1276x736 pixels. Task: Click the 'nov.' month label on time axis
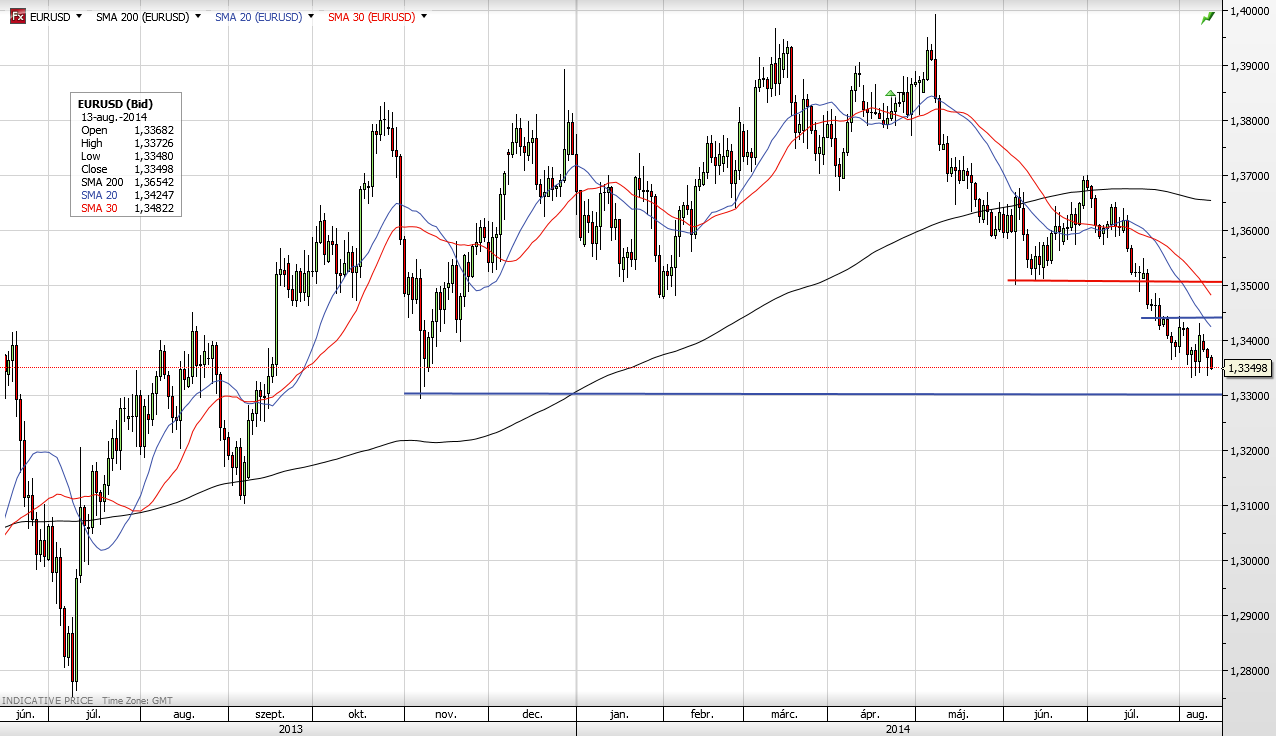coord(446,715)
